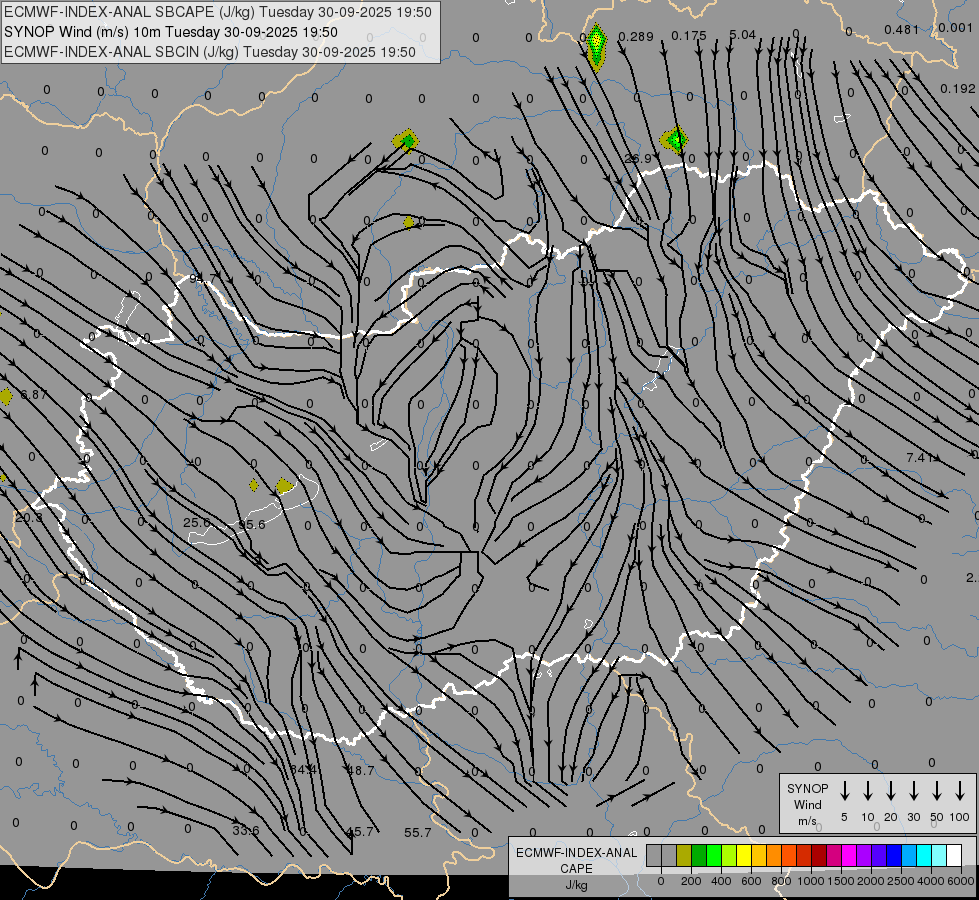Select the SYNOP Wind 10m layer title
The height and width of the screenshot is (900, 979).
pos(177,32)
